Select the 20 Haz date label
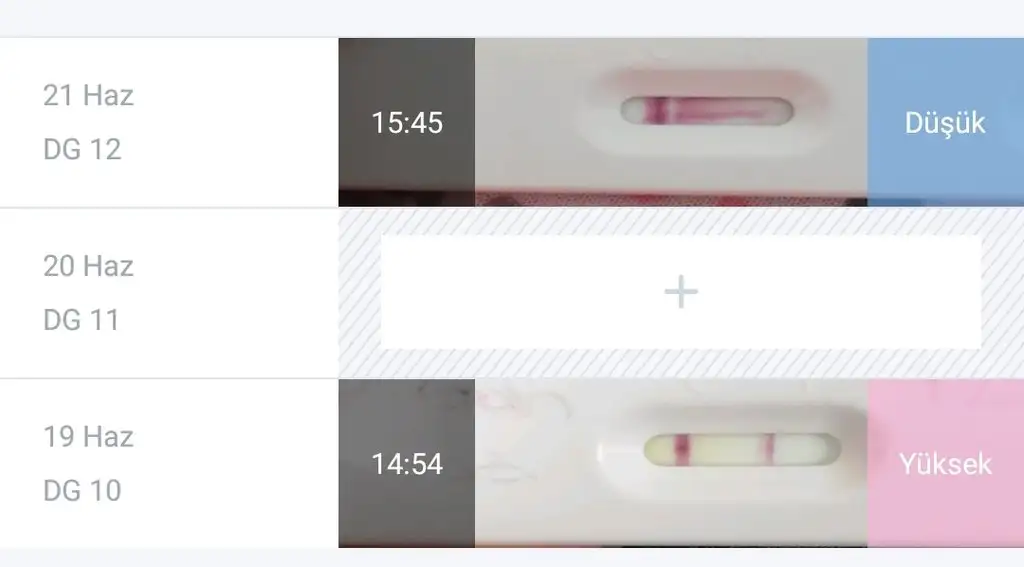The image size is (1024, 567). (89, 266)
